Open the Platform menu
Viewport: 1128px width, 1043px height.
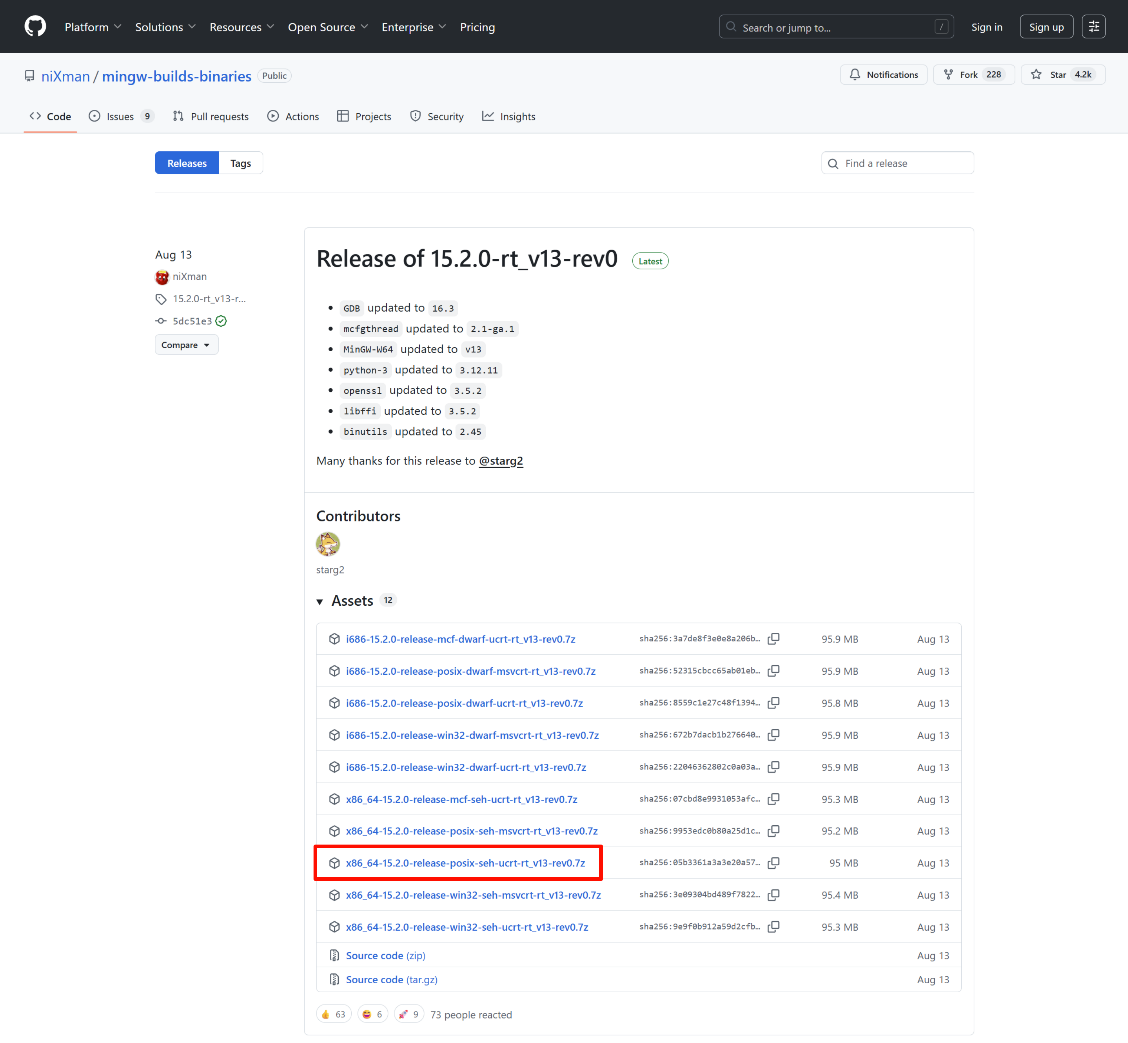click(x=93, y=27)
